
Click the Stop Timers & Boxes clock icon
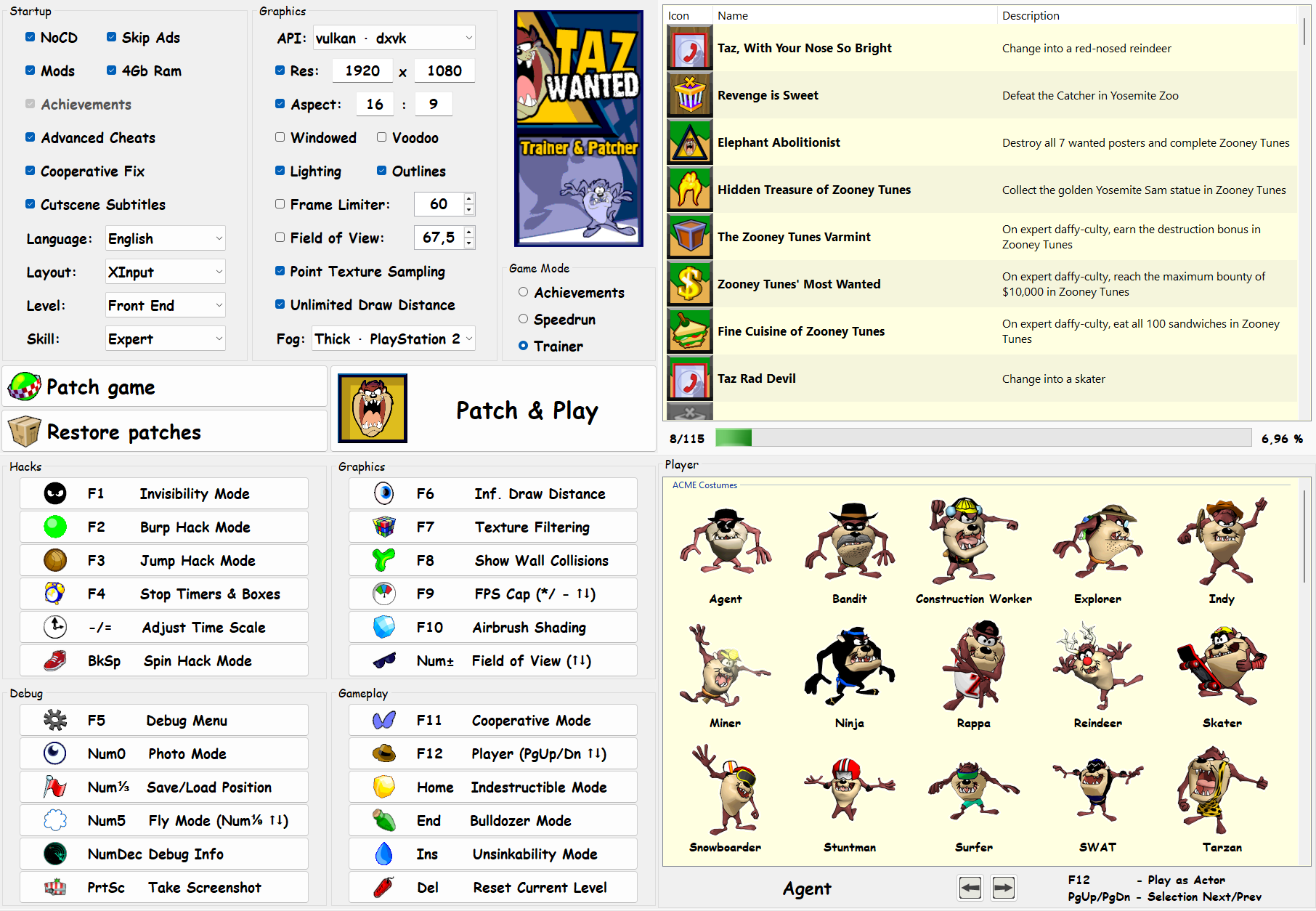pyautogui.click(x=55, y=594)
